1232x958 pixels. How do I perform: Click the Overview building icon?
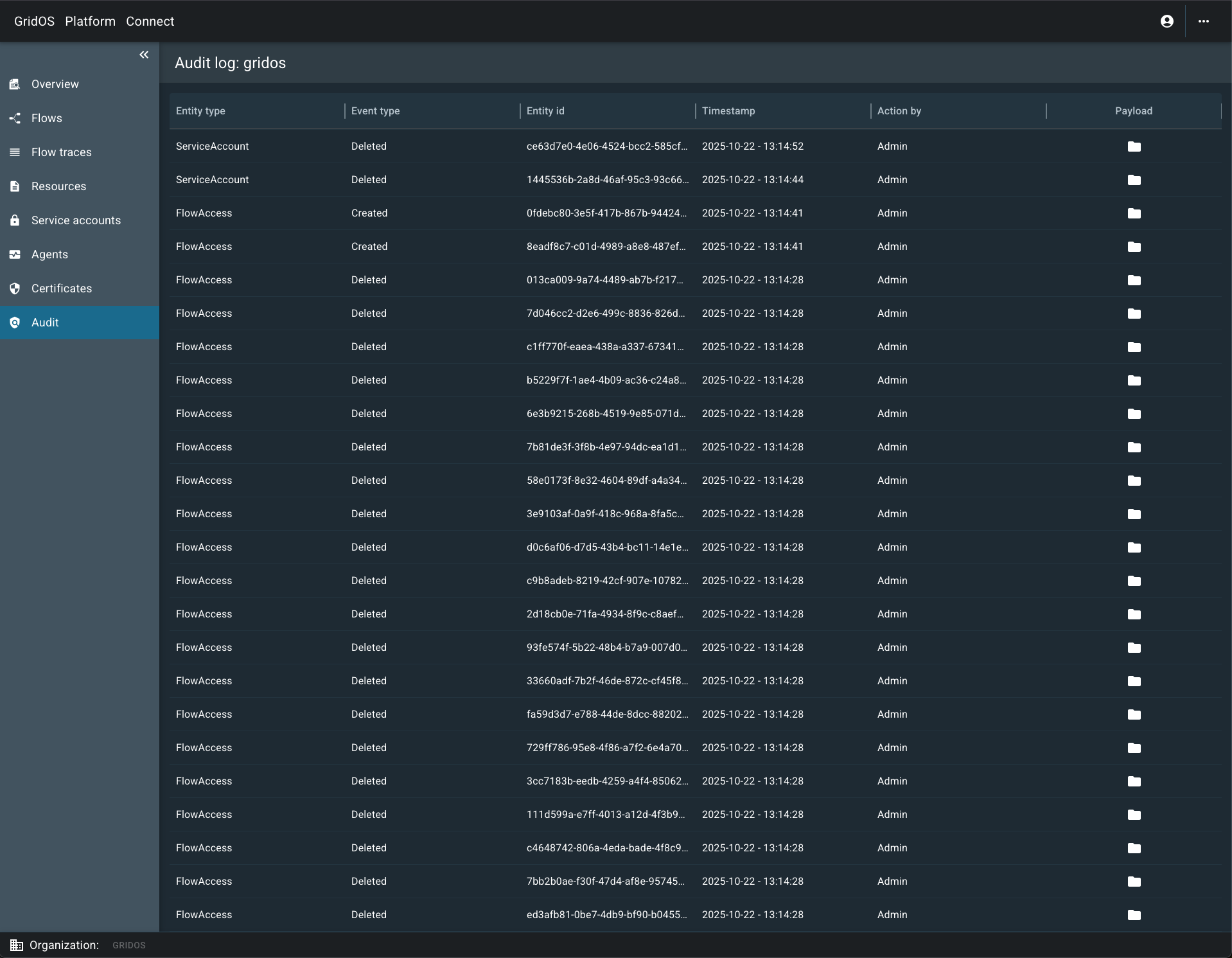(15, 84)
